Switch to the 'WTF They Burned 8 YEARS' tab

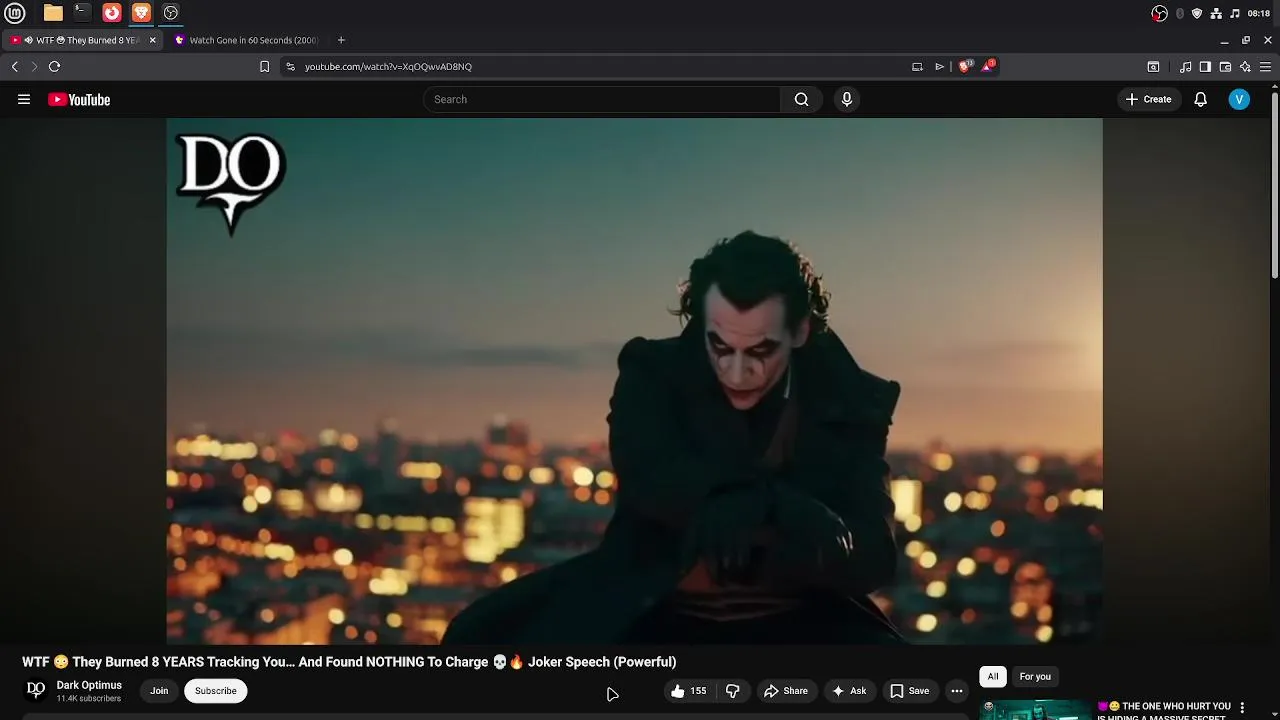(x=83, y=40)
